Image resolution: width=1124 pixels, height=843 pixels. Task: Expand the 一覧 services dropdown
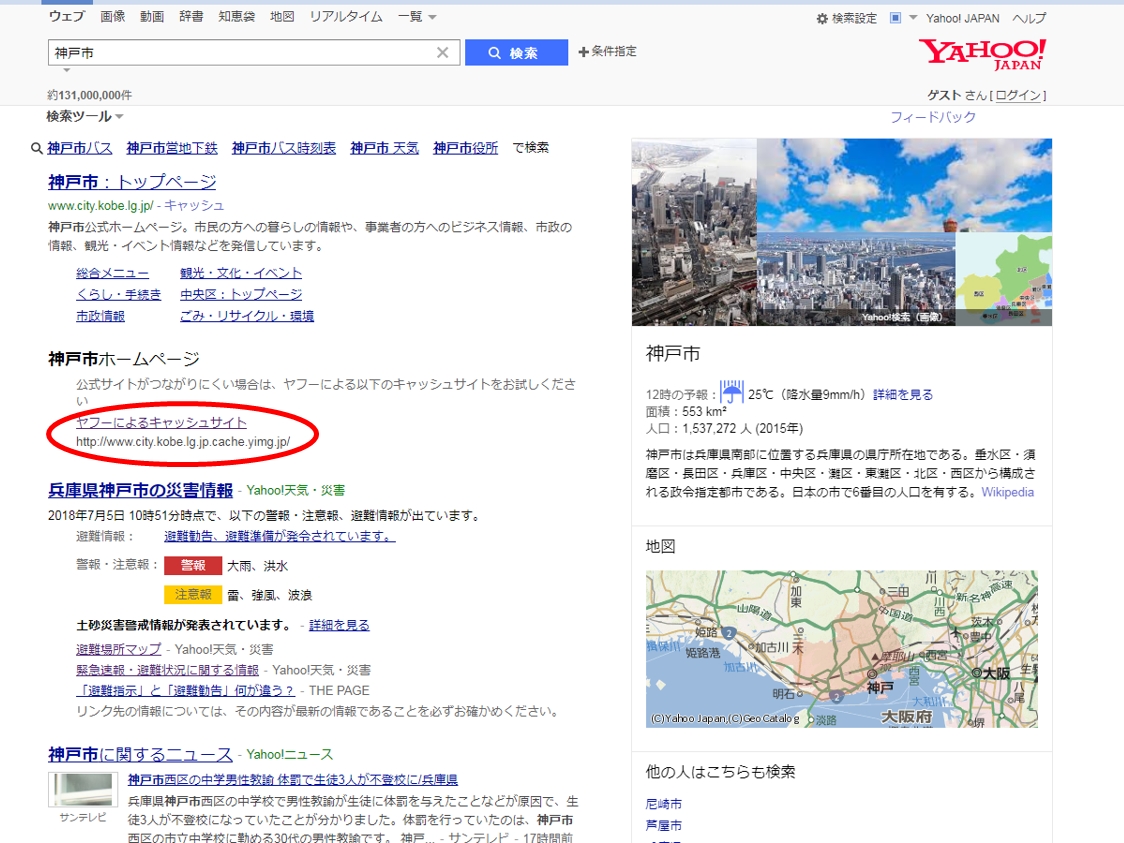417,16
